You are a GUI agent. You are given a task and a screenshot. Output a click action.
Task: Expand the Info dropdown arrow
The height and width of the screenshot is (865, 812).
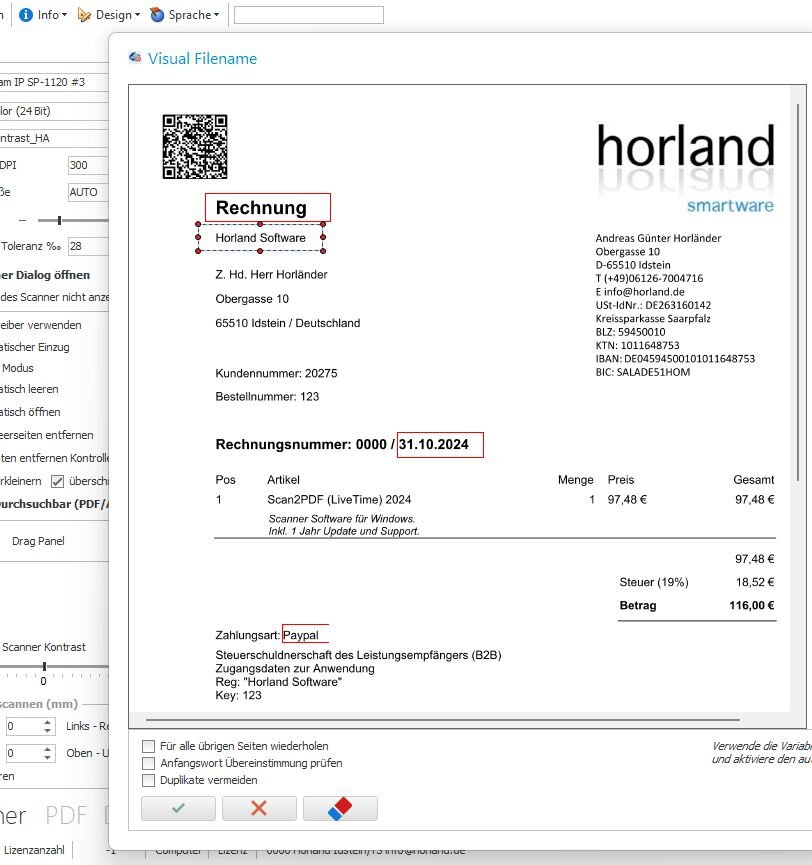click(x=65, y=15)
